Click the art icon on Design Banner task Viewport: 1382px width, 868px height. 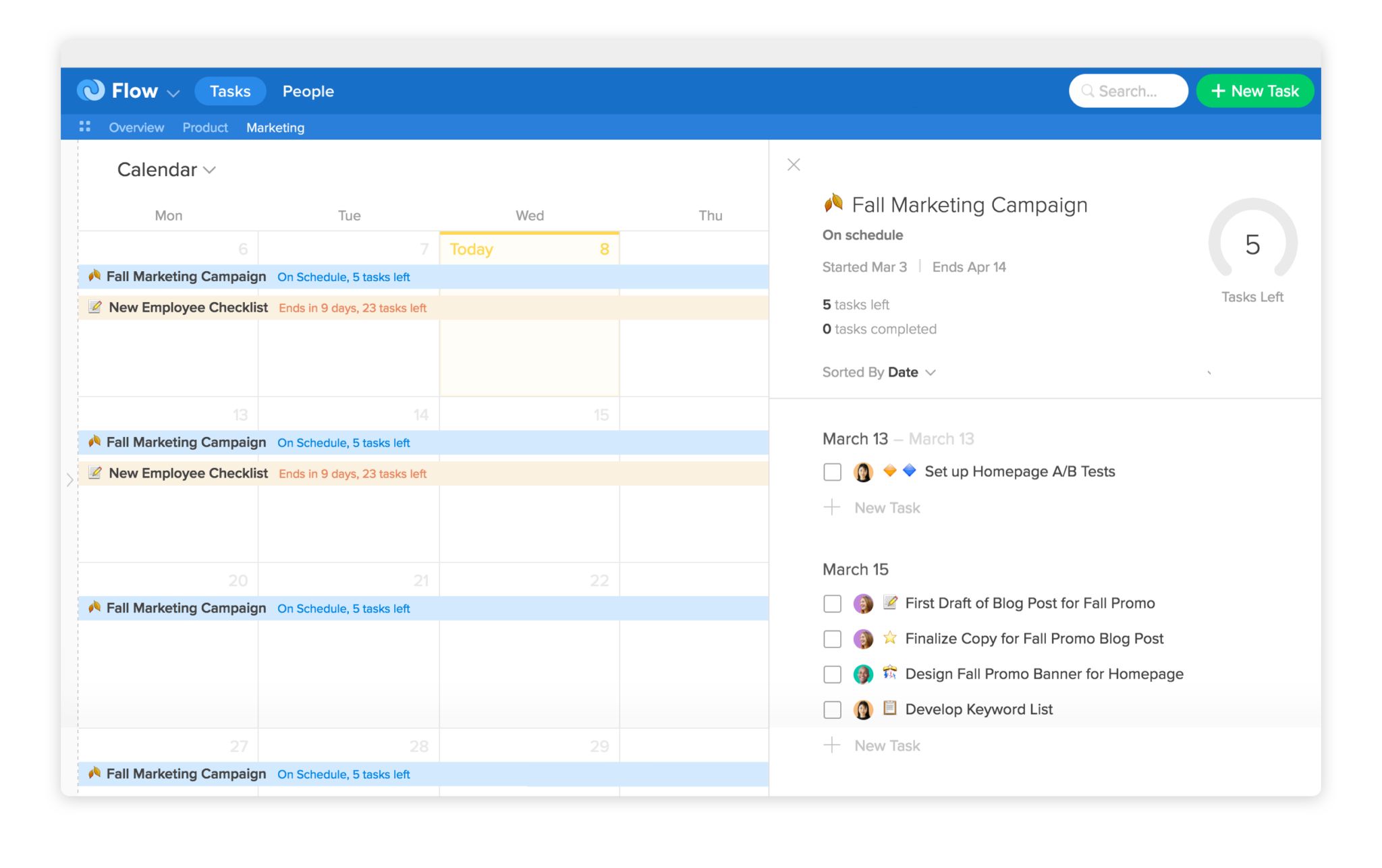coord(890,672)
